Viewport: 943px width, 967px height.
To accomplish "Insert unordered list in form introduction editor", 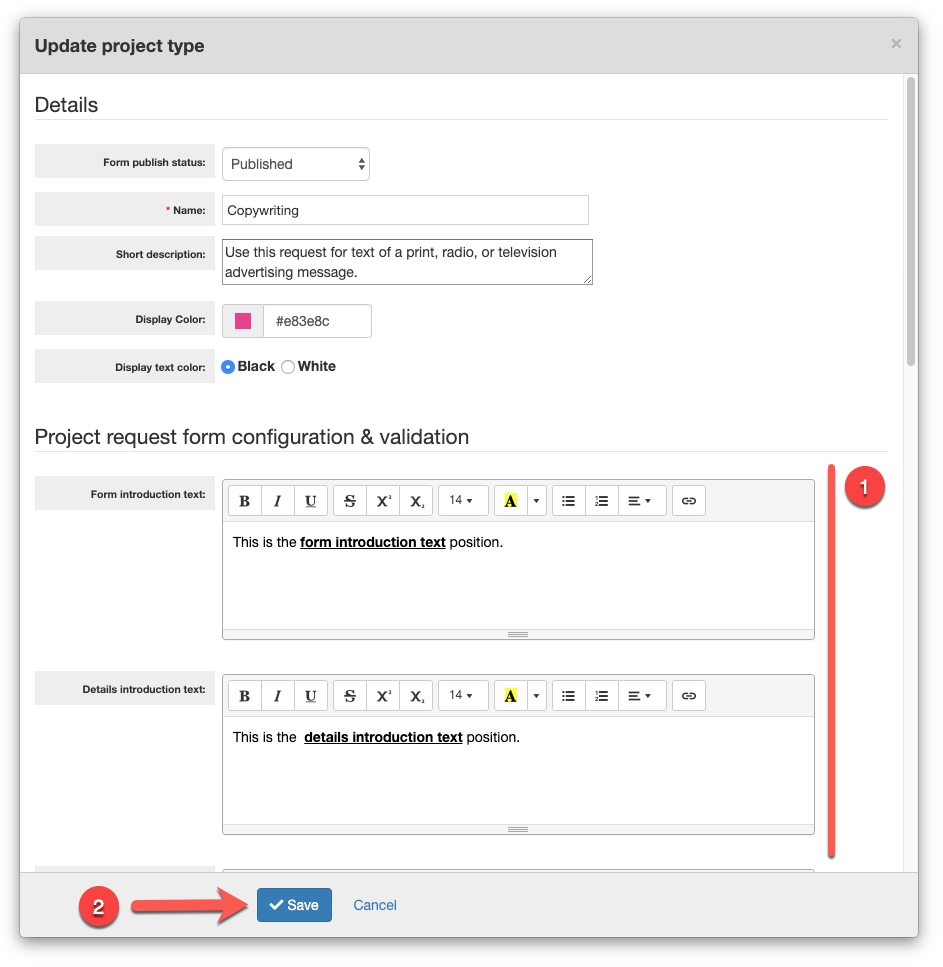I will pyautogui.click(x=568, y=501).
